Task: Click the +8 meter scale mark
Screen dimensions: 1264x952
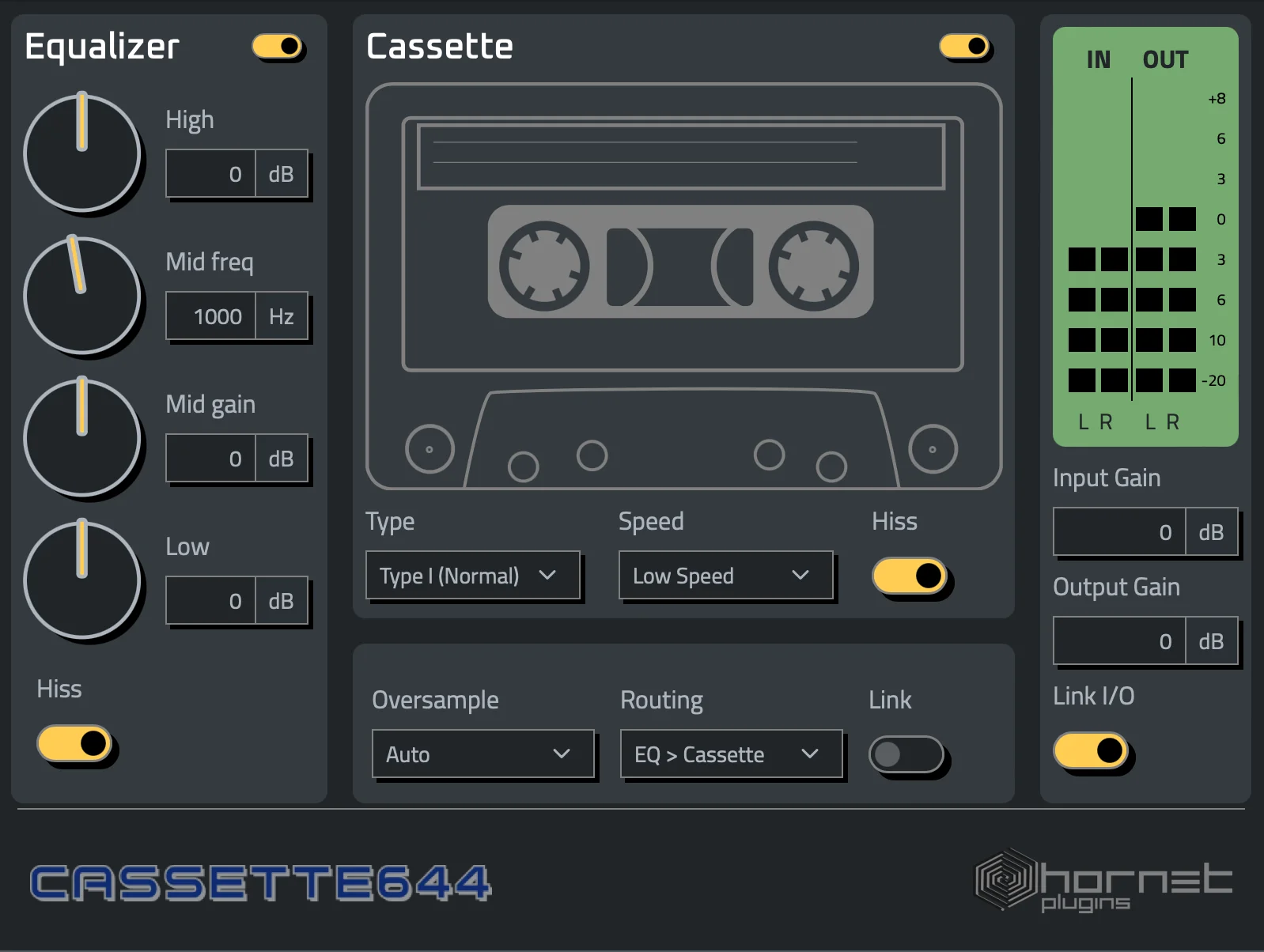Action: (x=1217, y=99)
